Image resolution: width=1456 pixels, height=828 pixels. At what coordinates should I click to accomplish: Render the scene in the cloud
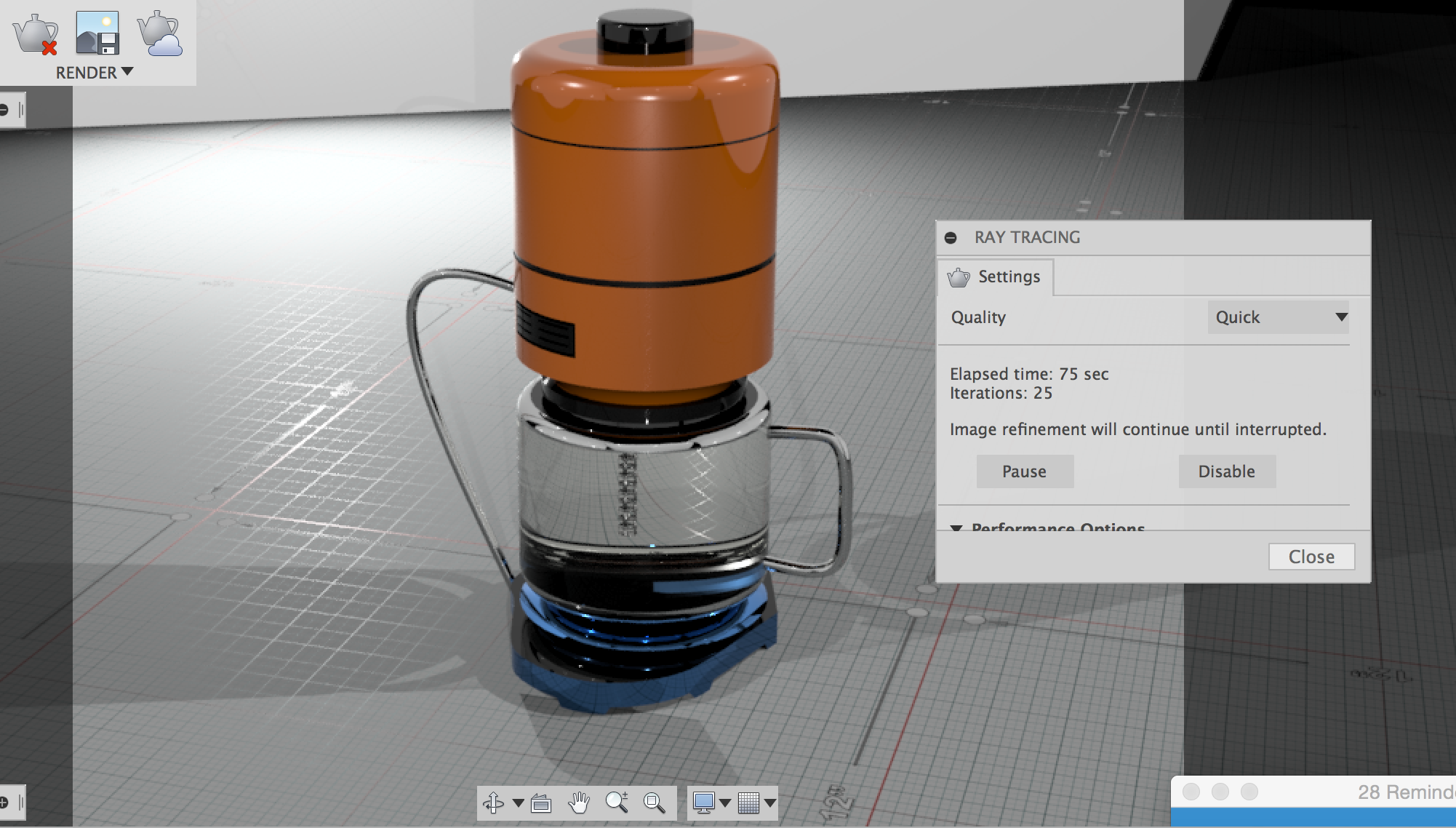(157, 32)
